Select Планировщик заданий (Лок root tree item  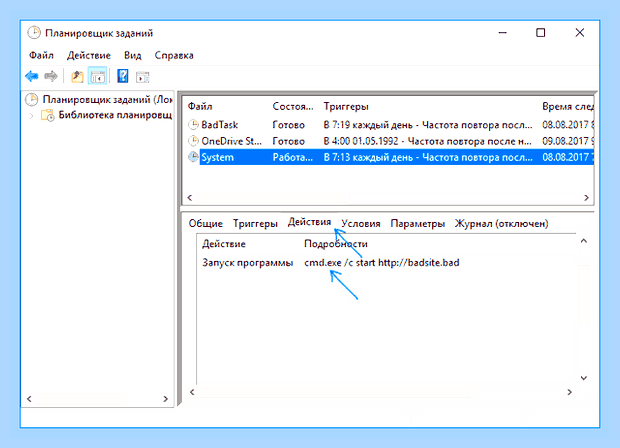coord(107,99)
